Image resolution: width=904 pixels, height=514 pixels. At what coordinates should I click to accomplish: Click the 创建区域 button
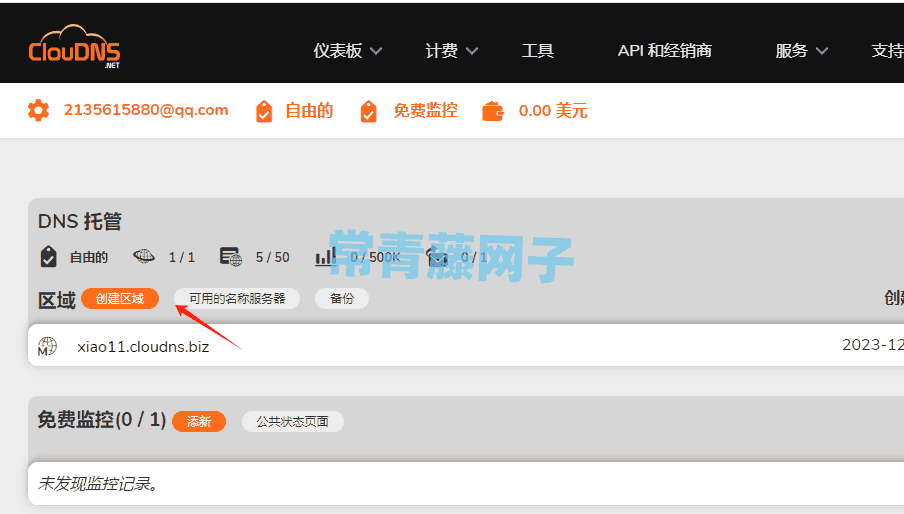point(120,298)
